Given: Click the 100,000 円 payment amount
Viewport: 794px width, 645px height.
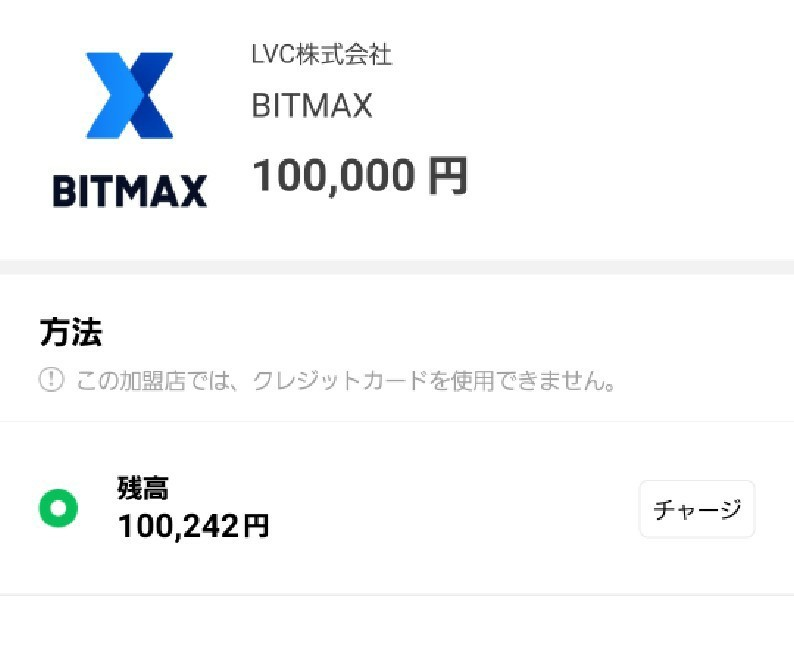Looking at the screenshot, I should 360,176.
